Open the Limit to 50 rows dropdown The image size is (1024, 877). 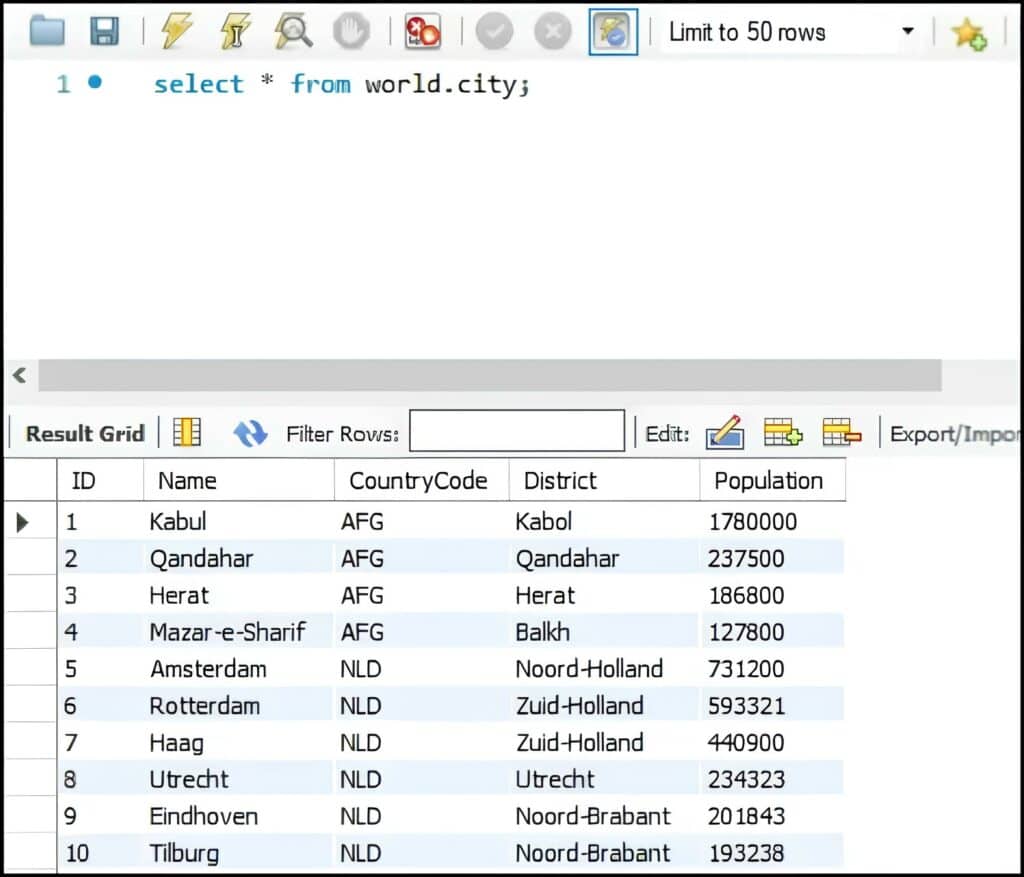(780, 32)
